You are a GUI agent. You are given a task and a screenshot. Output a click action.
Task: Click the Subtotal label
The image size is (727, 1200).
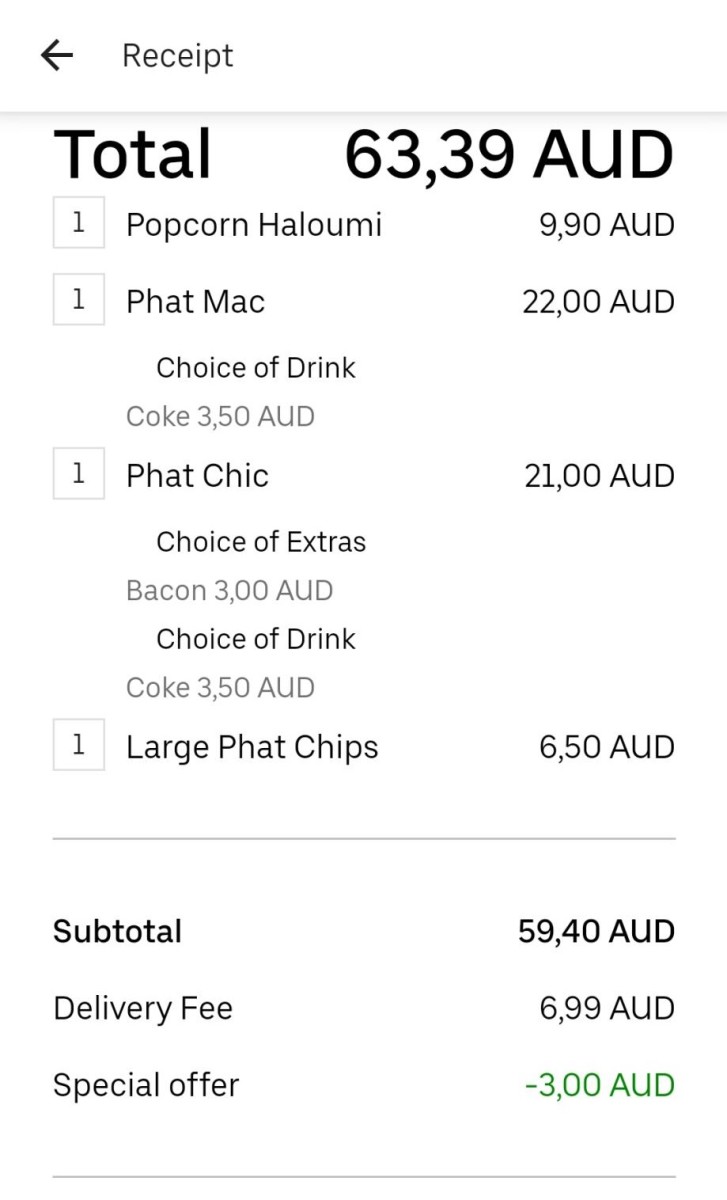coord(117,932)
